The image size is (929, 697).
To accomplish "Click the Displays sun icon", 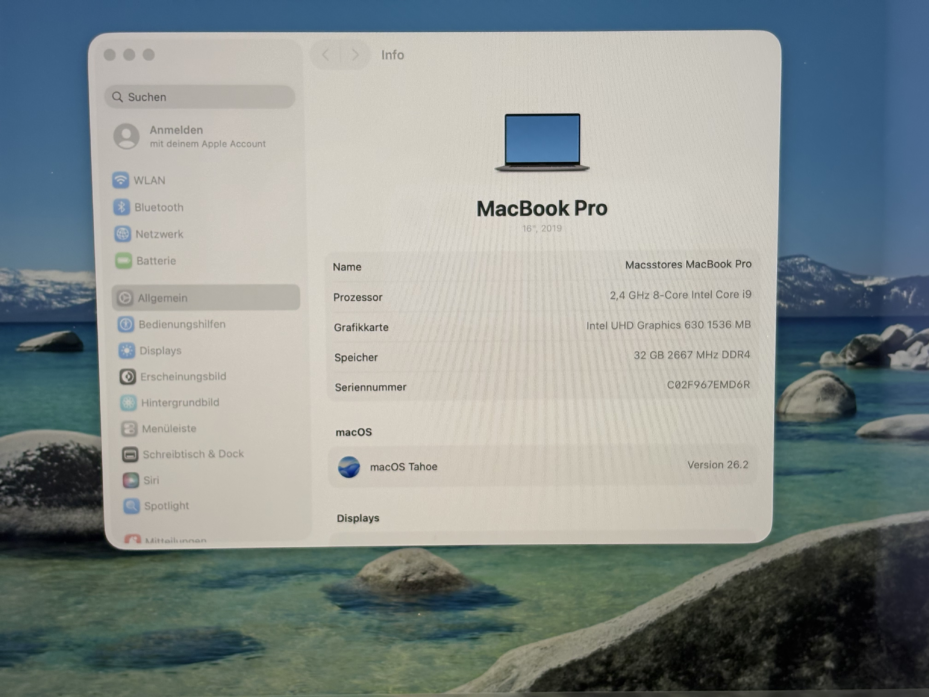I will (127, 350).
